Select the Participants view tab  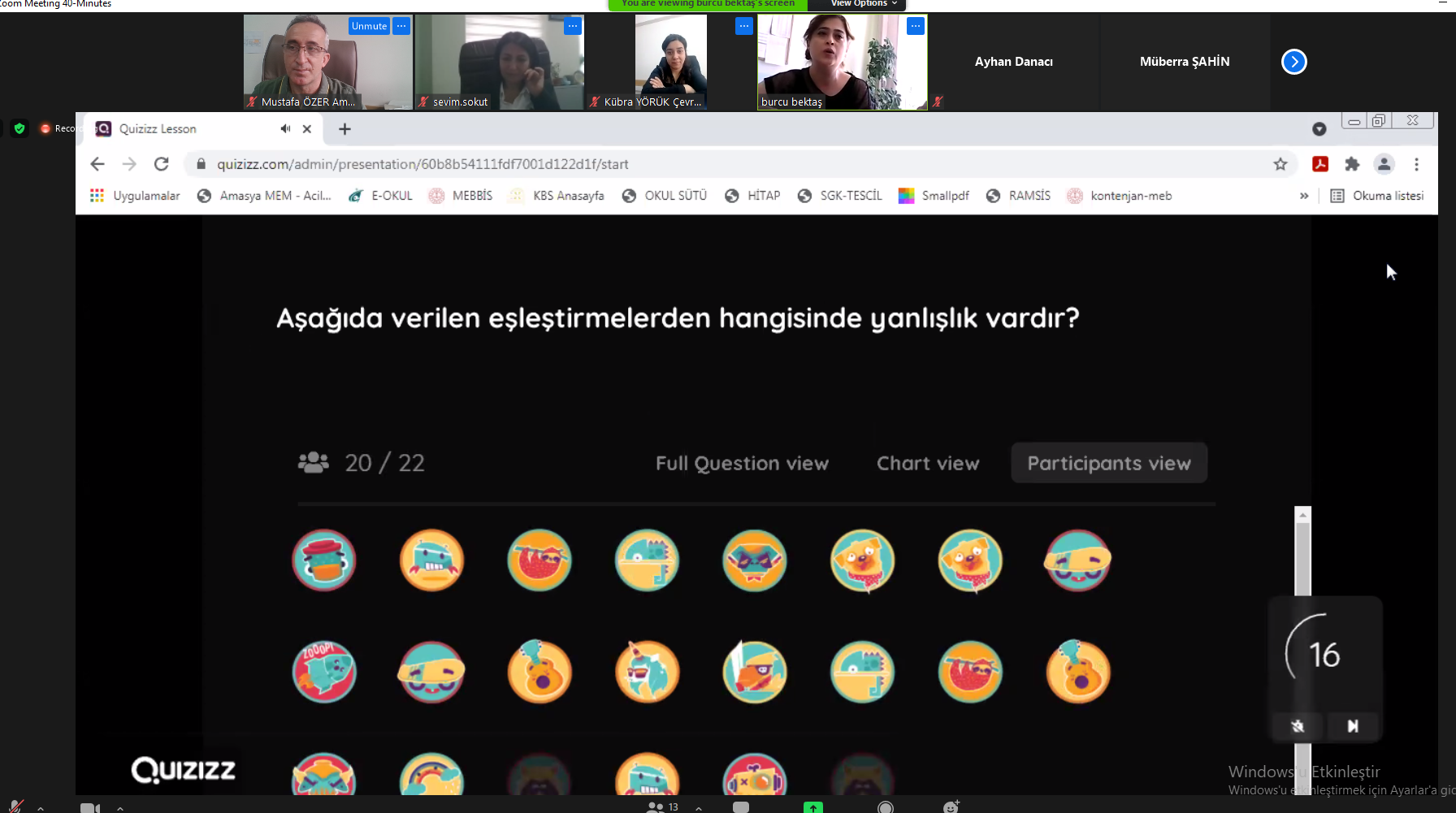(1109, 463)
